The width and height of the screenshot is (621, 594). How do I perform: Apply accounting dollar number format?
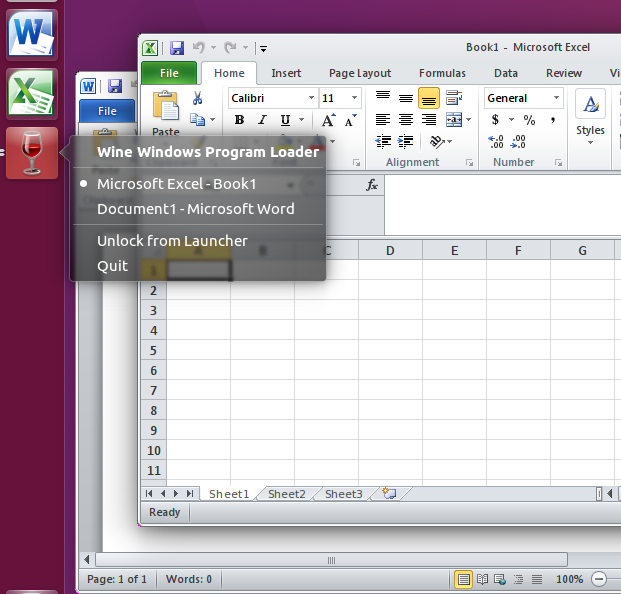(x=495, y=119)
